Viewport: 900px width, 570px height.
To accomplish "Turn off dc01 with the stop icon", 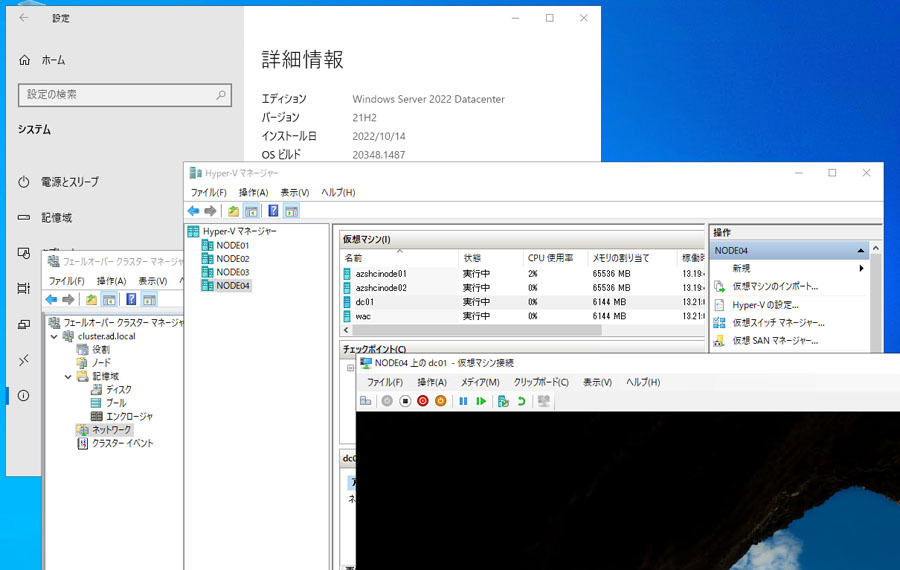I will [x=405, y=401].
